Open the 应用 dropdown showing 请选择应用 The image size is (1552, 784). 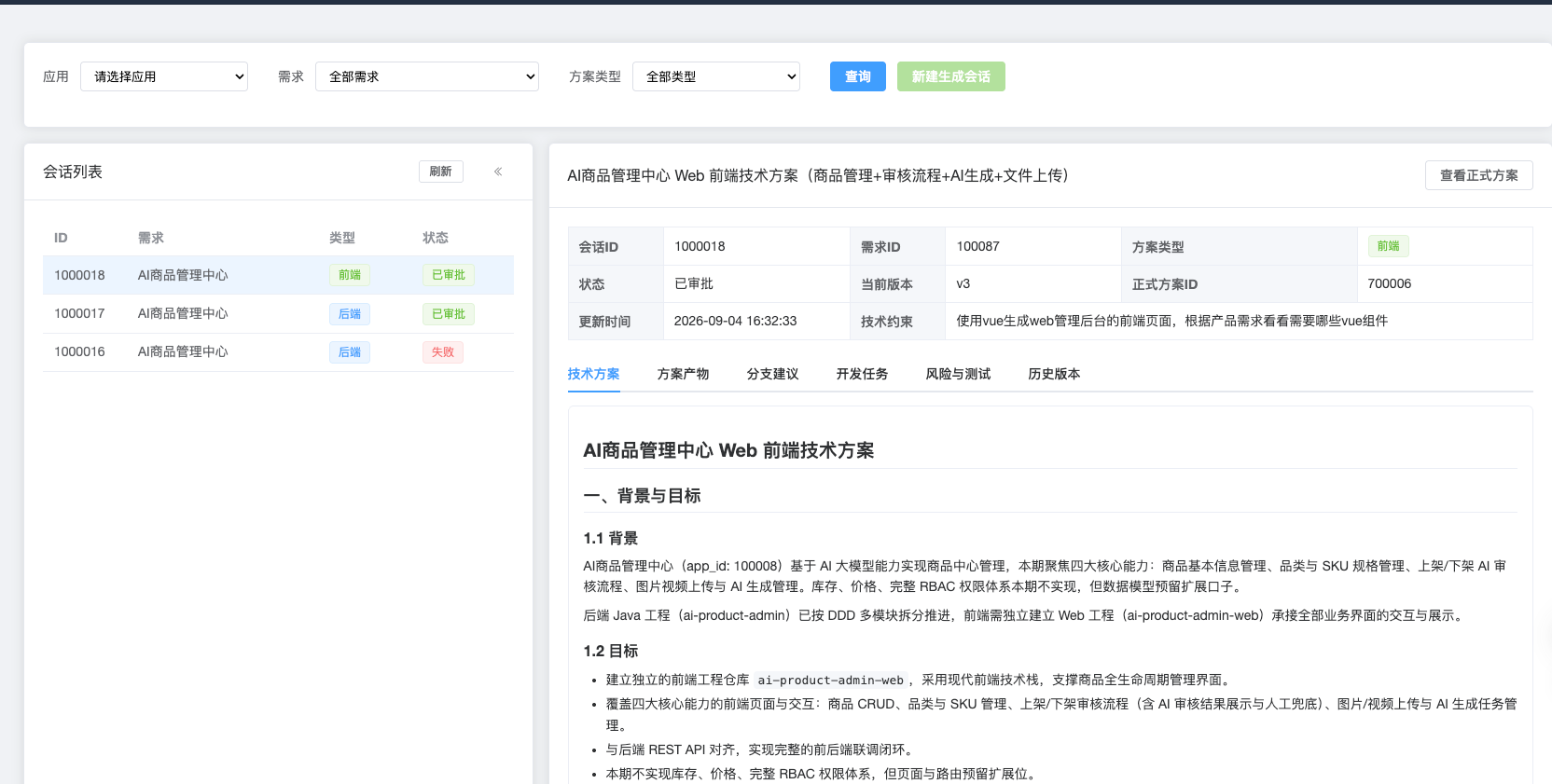164,76
